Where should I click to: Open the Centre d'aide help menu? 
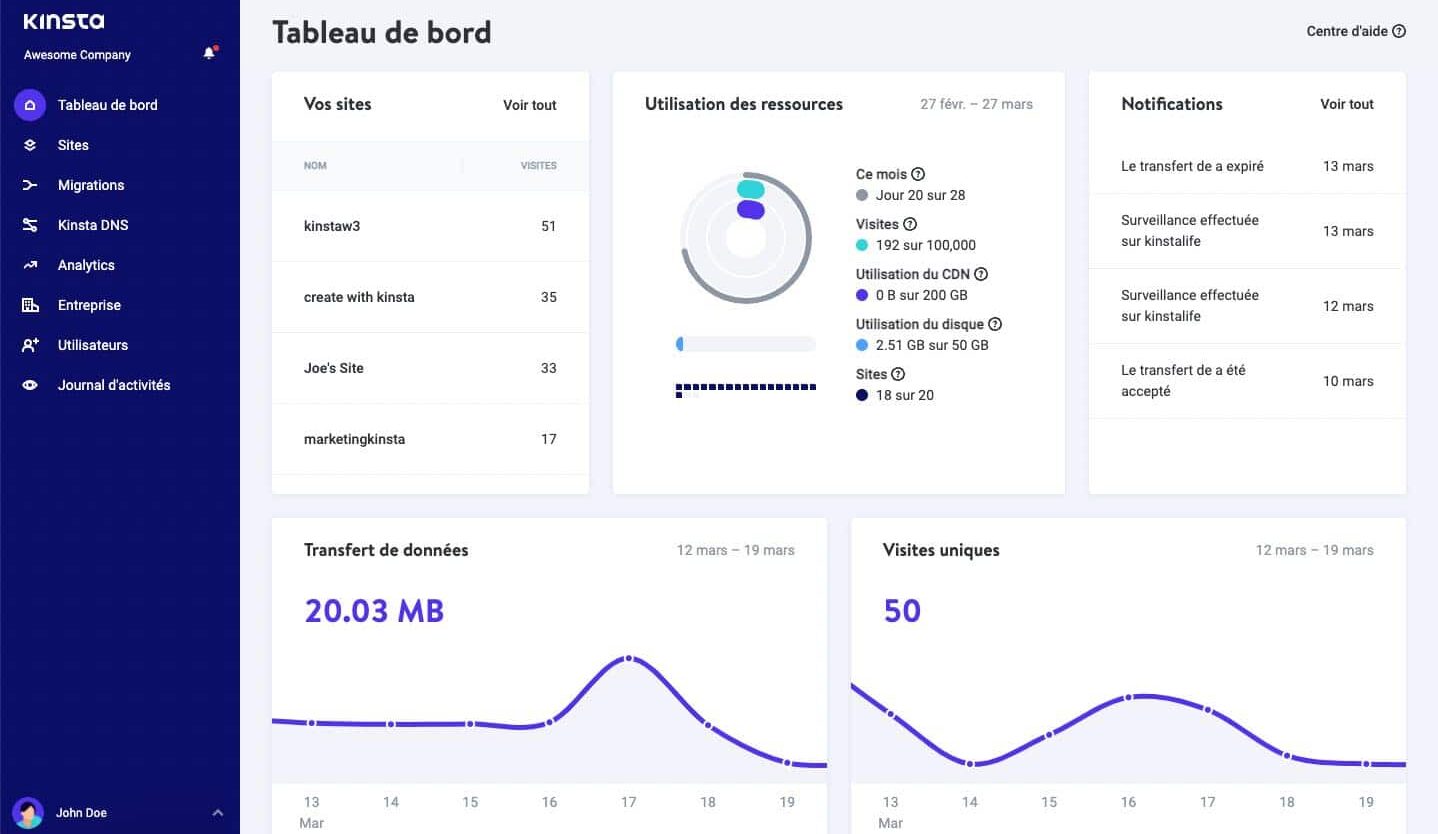1355,31
